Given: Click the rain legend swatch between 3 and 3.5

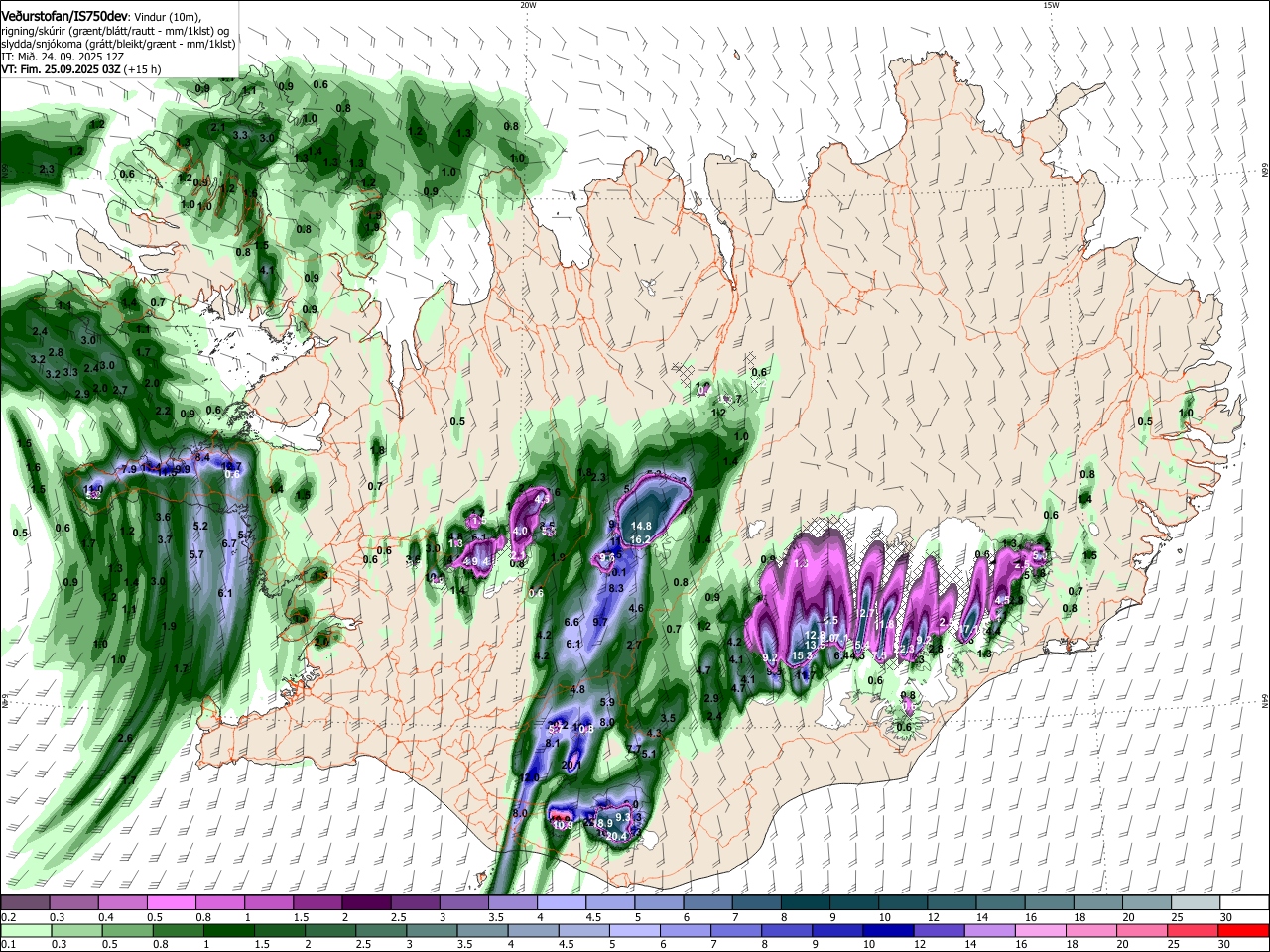Looking at the screenshot, I should pos(434,930).
